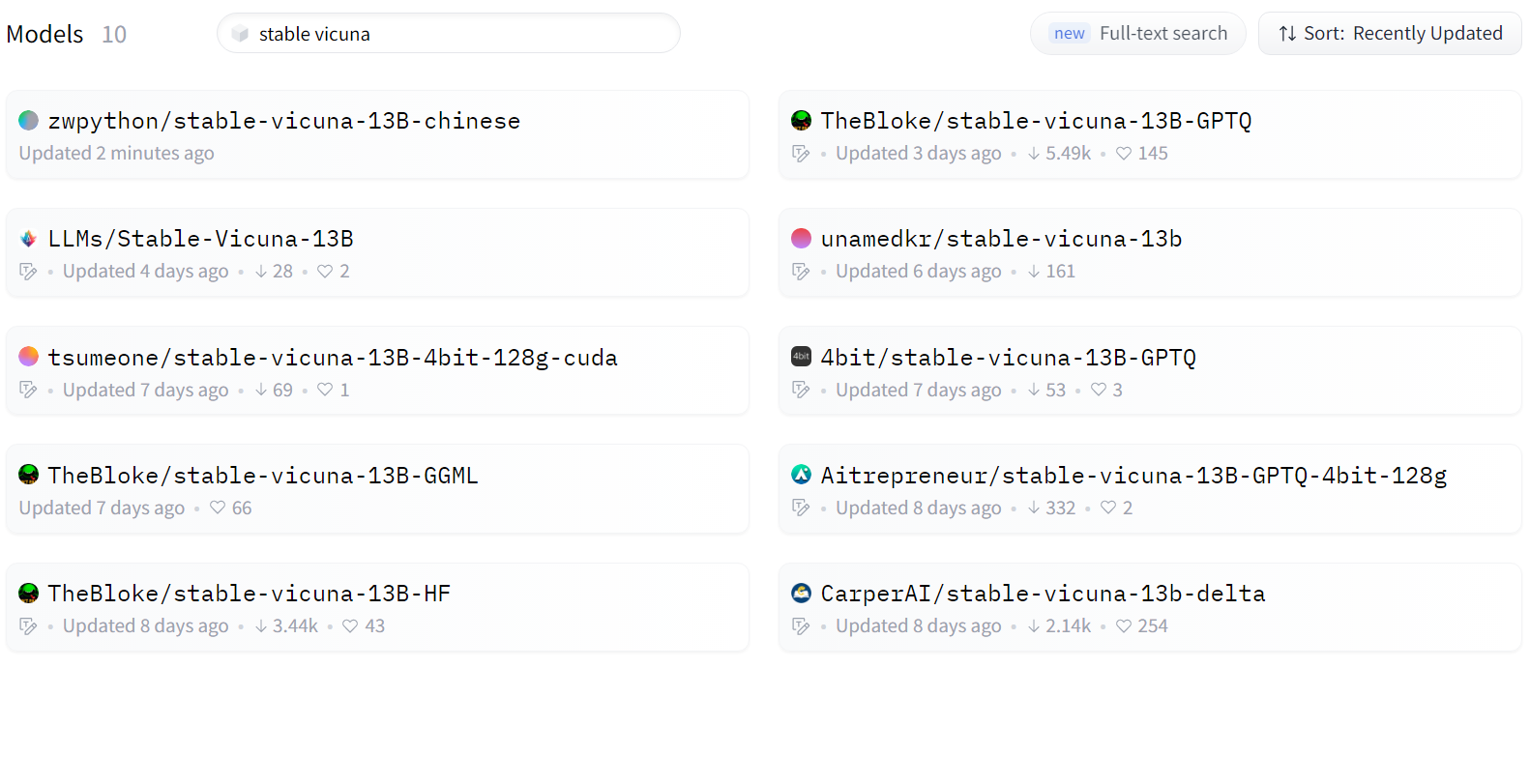This screenshot has width=1530, height=784.
Task: Click the 'new' badge
Action: pos(1070,34)
